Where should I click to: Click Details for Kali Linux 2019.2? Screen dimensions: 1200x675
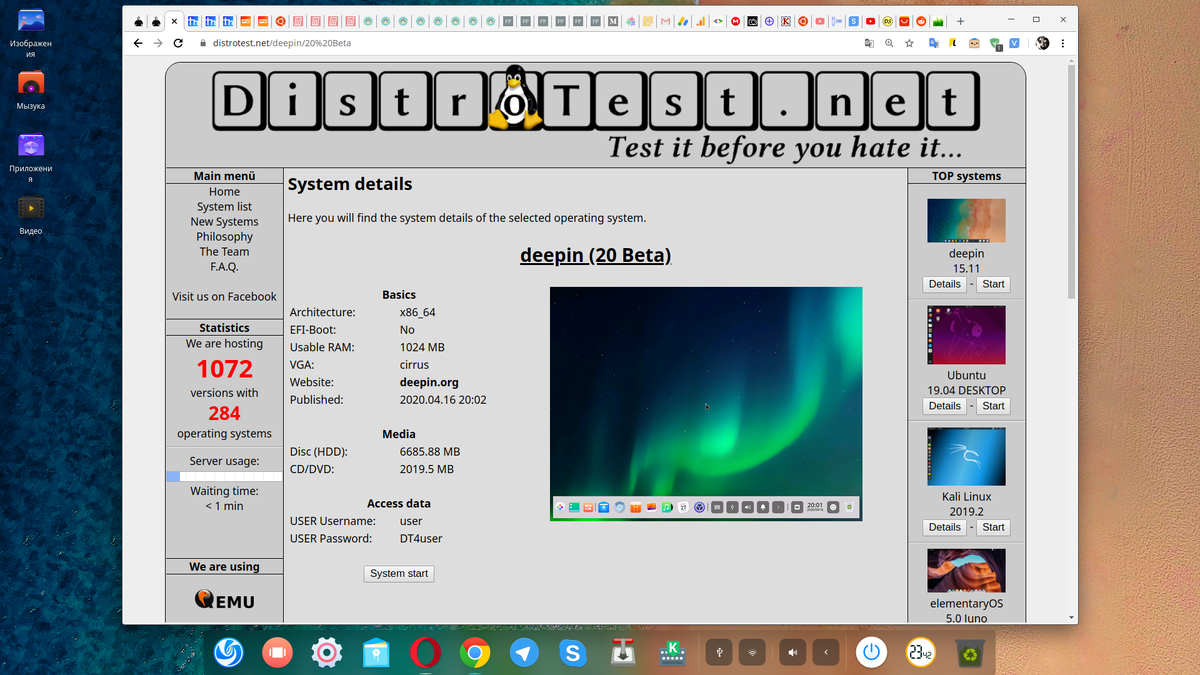[944, 527]
